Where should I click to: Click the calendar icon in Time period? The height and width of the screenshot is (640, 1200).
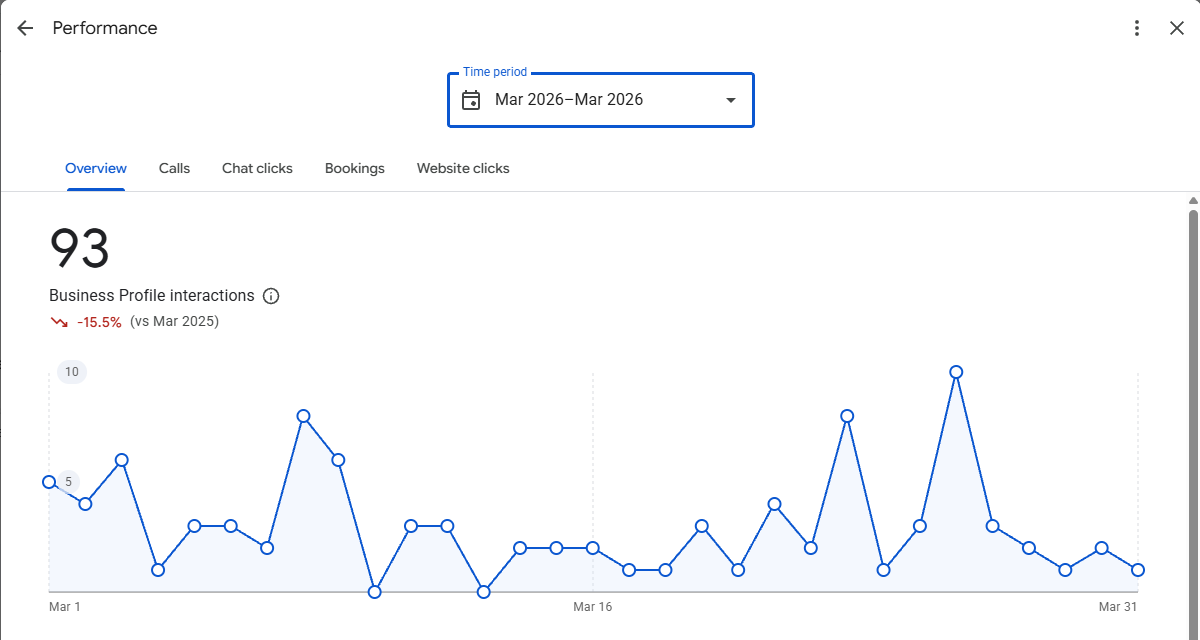point(471,100)
